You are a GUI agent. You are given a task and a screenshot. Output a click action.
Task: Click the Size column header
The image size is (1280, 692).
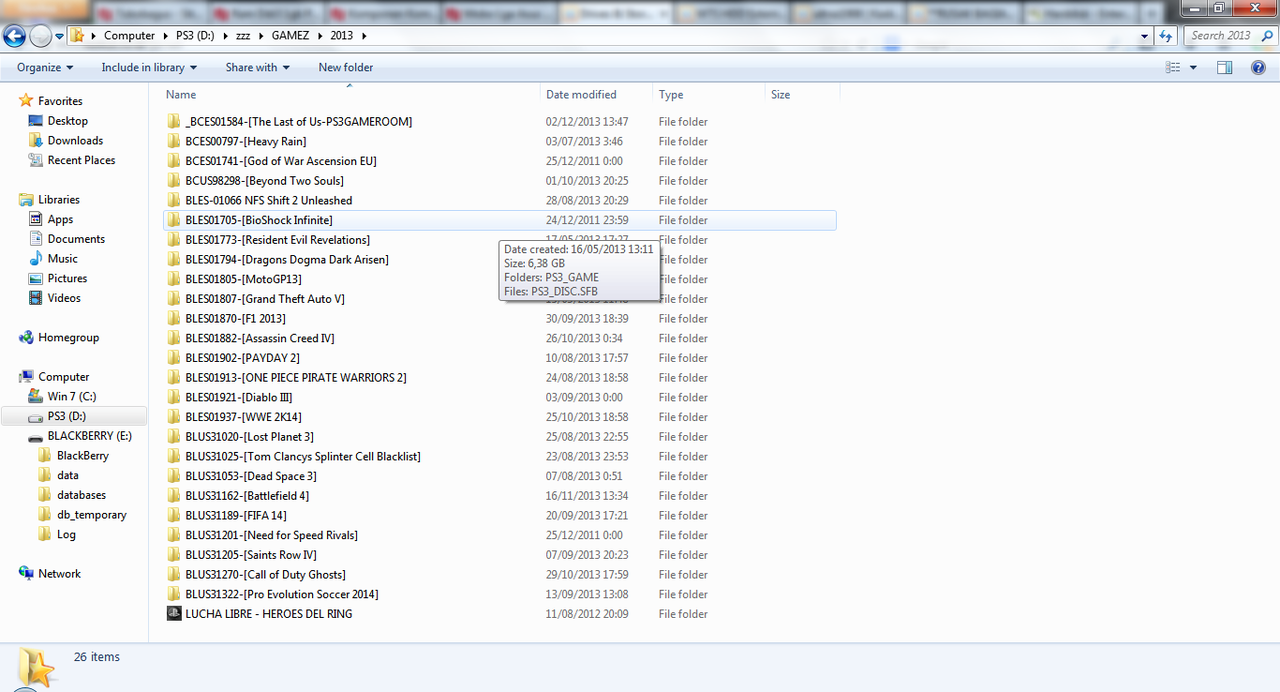click(x=802, y=94)
